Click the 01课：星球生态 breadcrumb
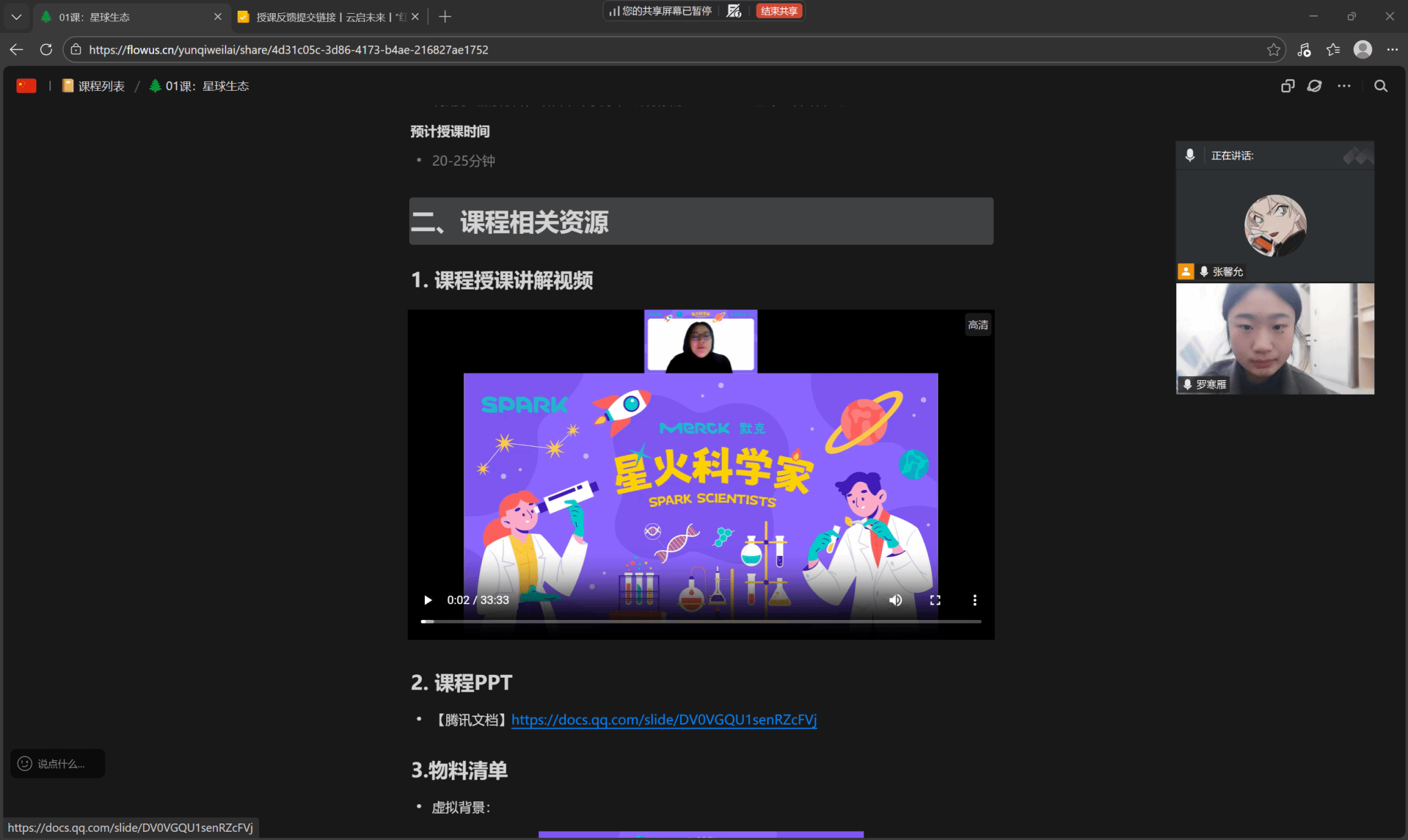This screenshot has height=840, width=1408. 199,86
